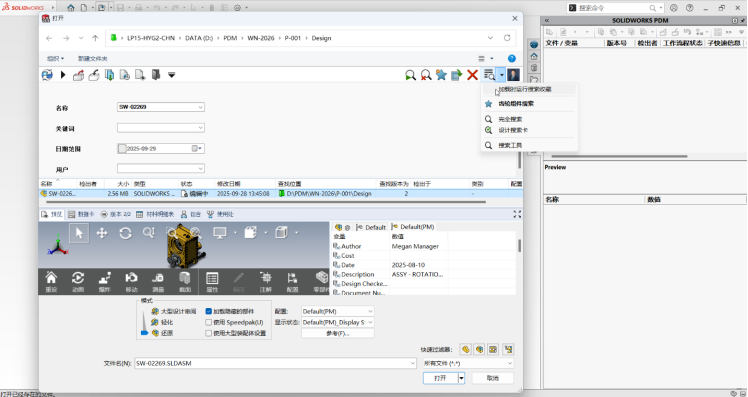The image size is (748, 397).
Task: Select the SW-0226... result row
Action: 280,194
